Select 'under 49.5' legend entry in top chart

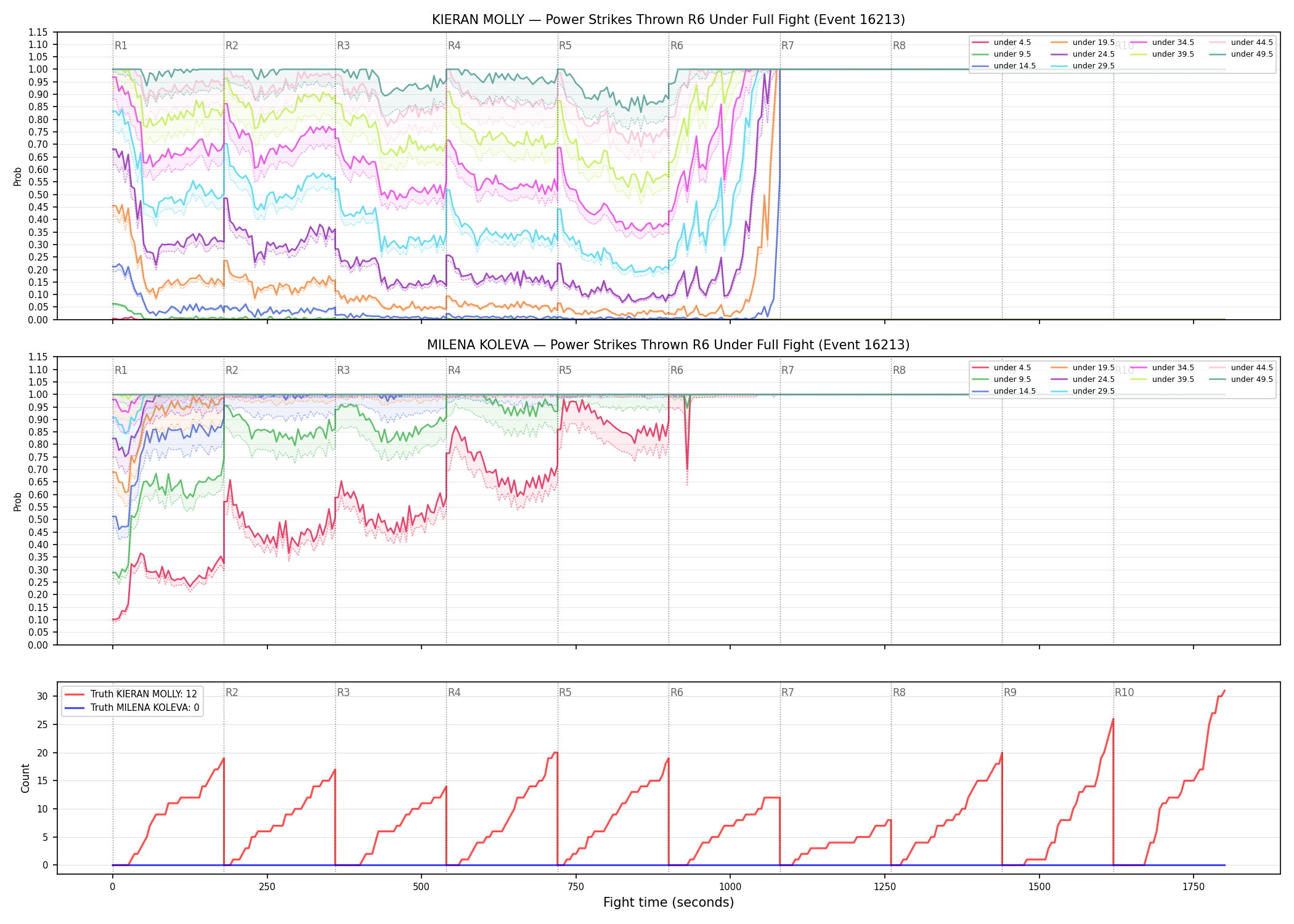[1240, 54]
